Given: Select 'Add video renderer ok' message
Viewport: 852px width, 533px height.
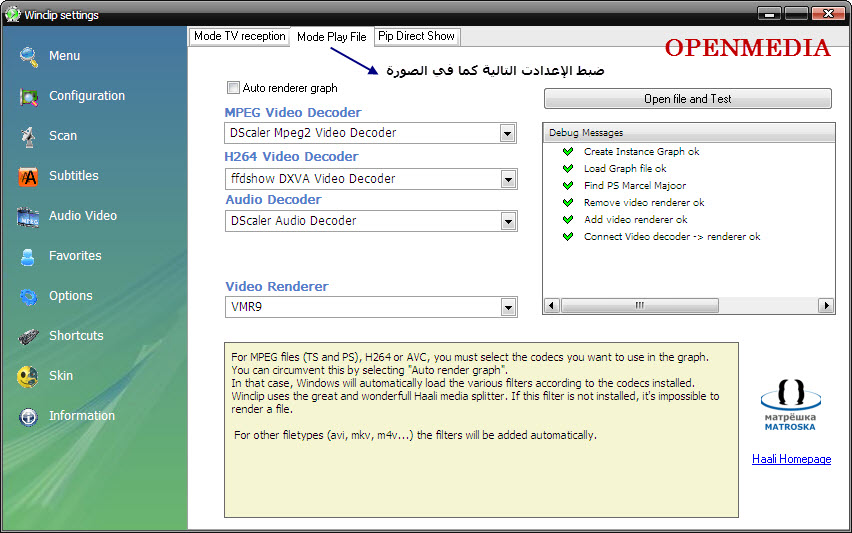Looking at the screenshot, I should pyautogui.click(x=636, y=220).
